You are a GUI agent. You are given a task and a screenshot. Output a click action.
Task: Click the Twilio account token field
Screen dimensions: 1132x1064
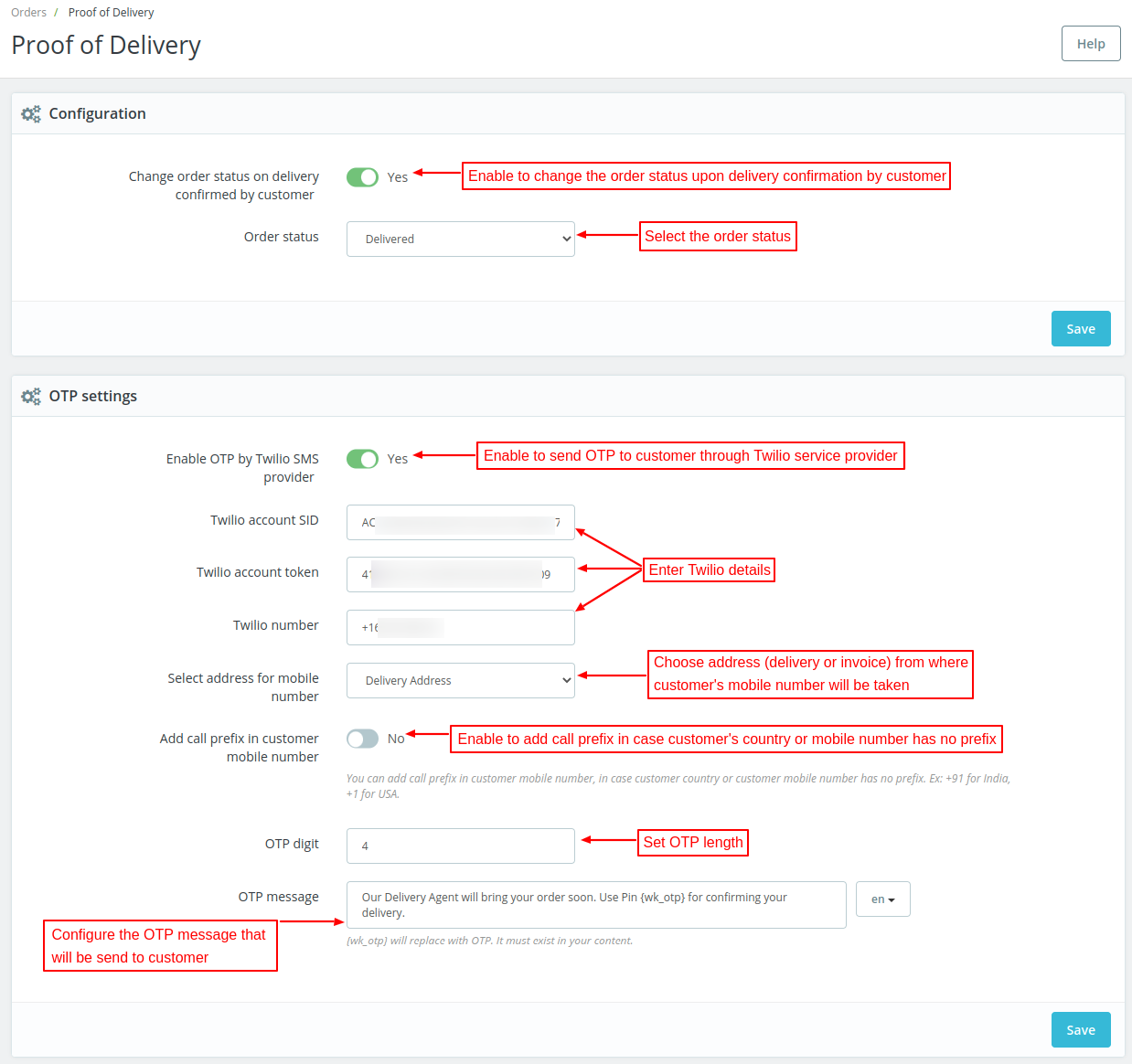(460, 574)
